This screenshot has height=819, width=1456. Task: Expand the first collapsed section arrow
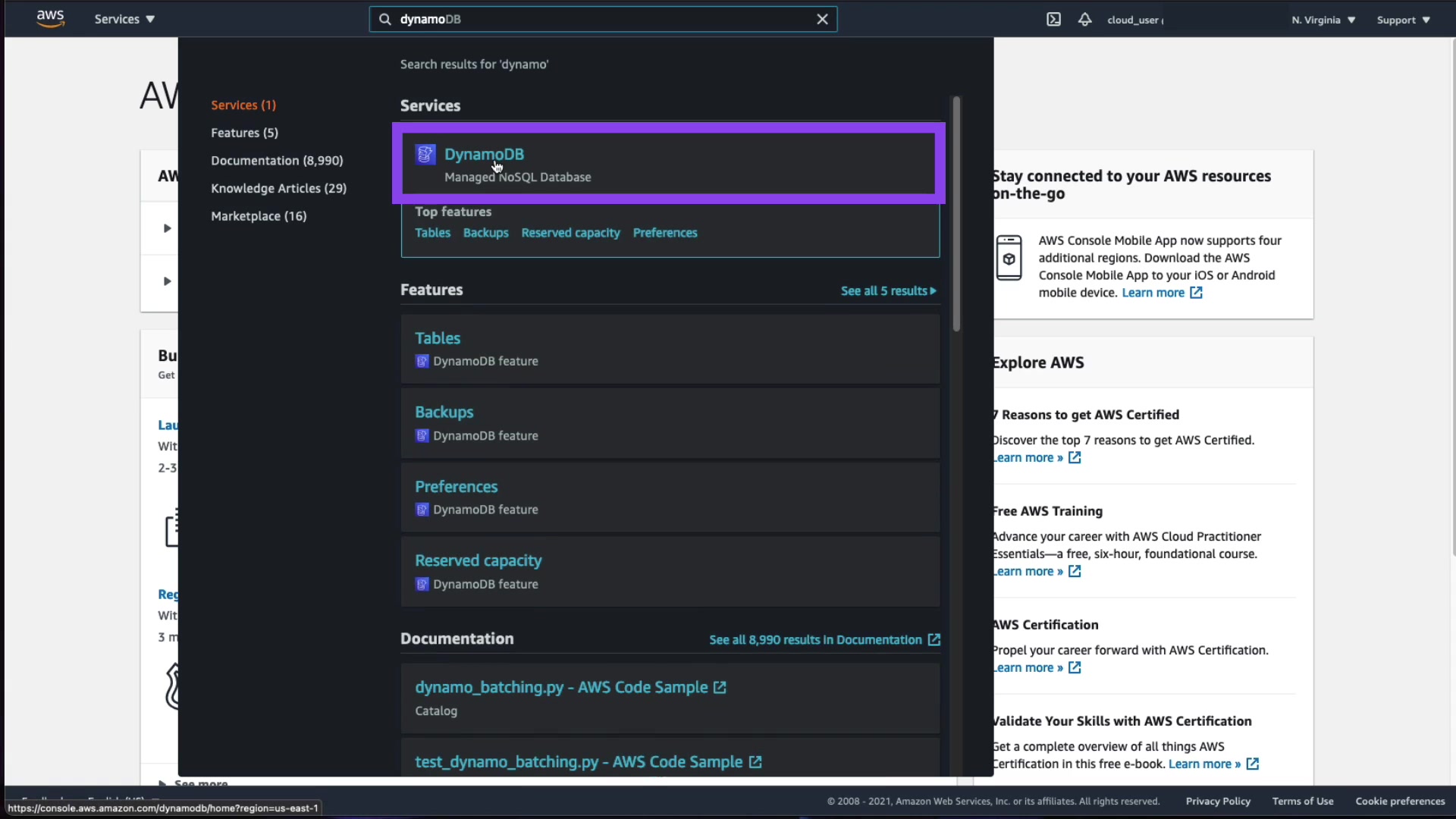(x=167, y=228)
